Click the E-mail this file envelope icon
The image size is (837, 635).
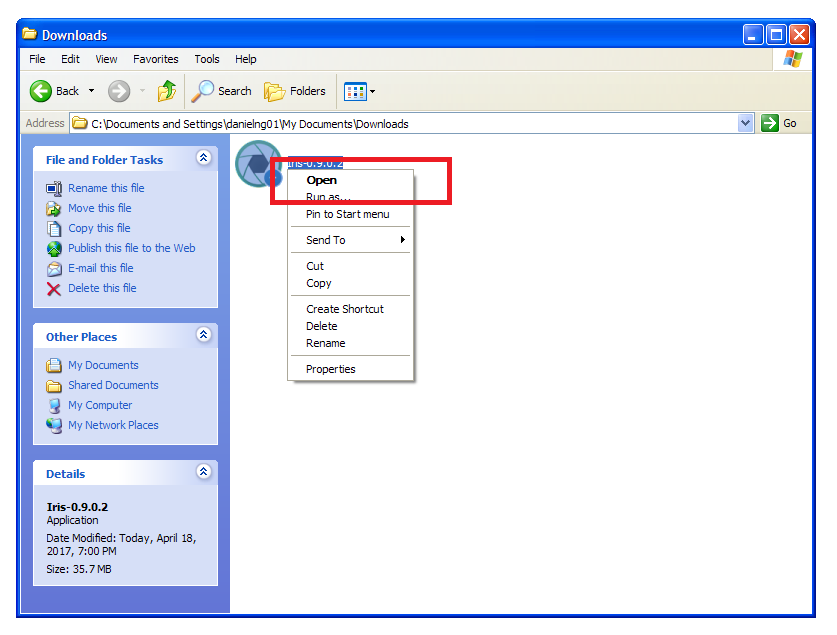coord(54,268)
